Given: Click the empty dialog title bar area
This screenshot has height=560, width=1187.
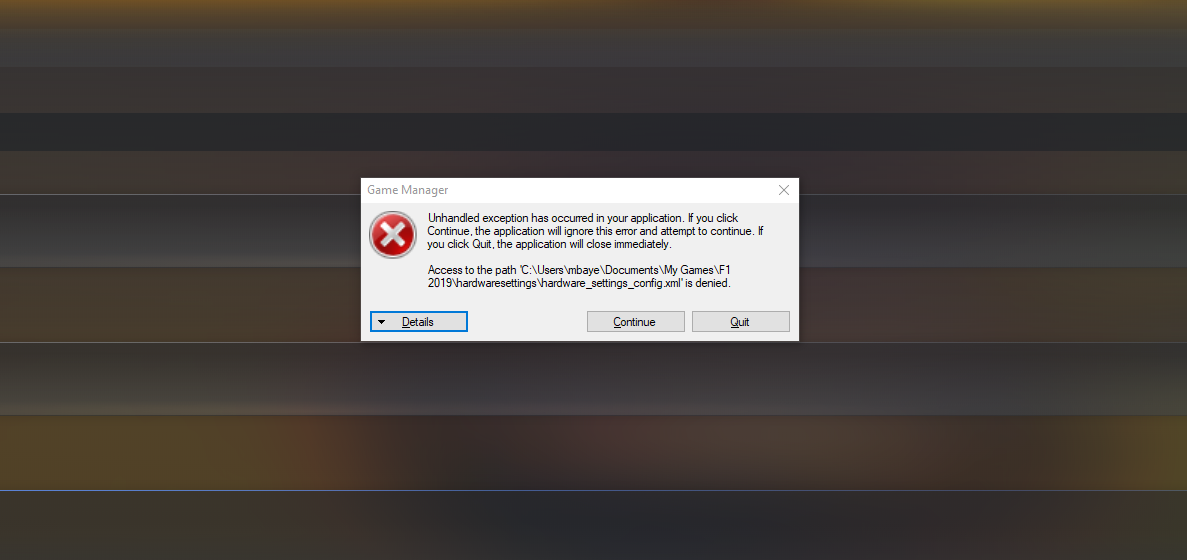Looking at the screenshot, I should click(x=606, y=191).
